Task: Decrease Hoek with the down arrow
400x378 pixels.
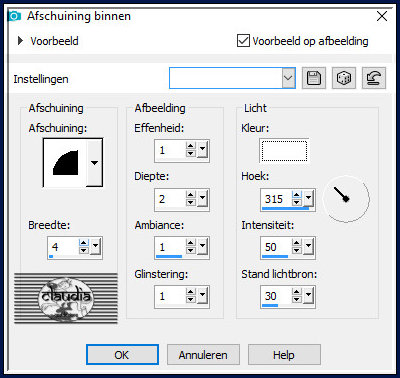Action: 297,203
